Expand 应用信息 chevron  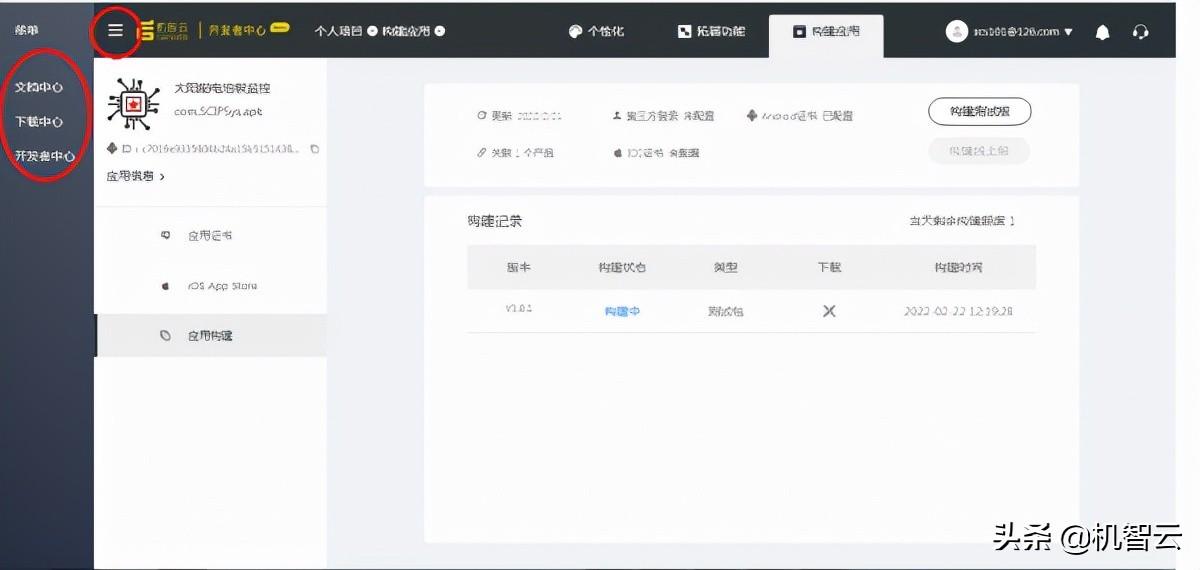(x=162, y=177)
